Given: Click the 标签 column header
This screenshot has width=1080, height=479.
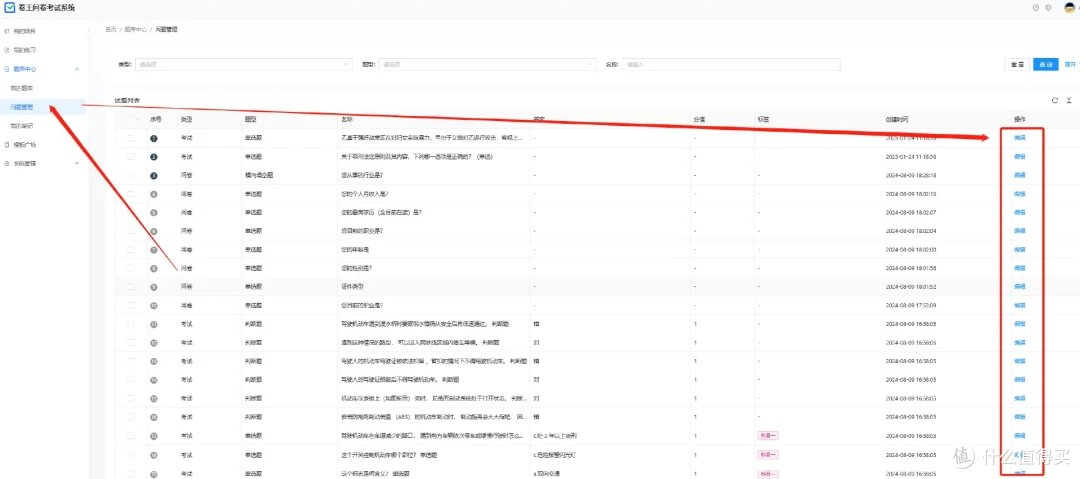Looking at the screenshot, I should click(x=763, y=120).
